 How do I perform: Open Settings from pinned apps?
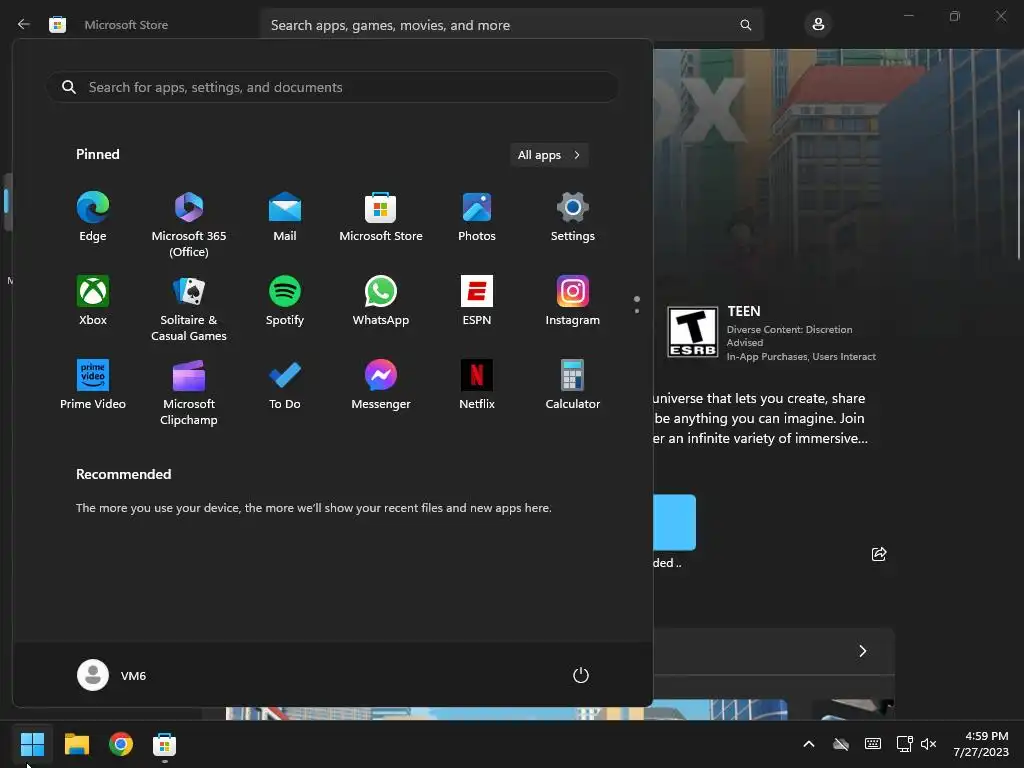[x=573, y=217]
